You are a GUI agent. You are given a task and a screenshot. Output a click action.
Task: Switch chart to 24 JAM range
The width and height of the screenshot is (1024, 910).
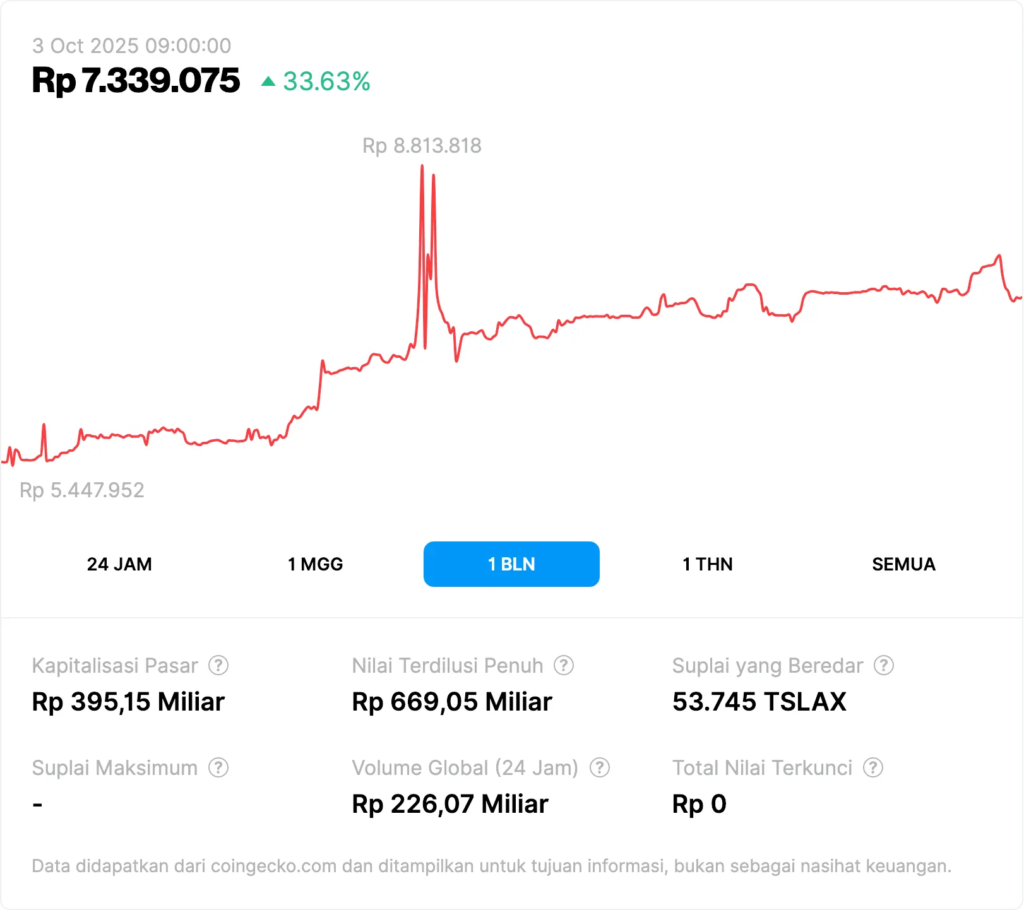tap(119, 564)
